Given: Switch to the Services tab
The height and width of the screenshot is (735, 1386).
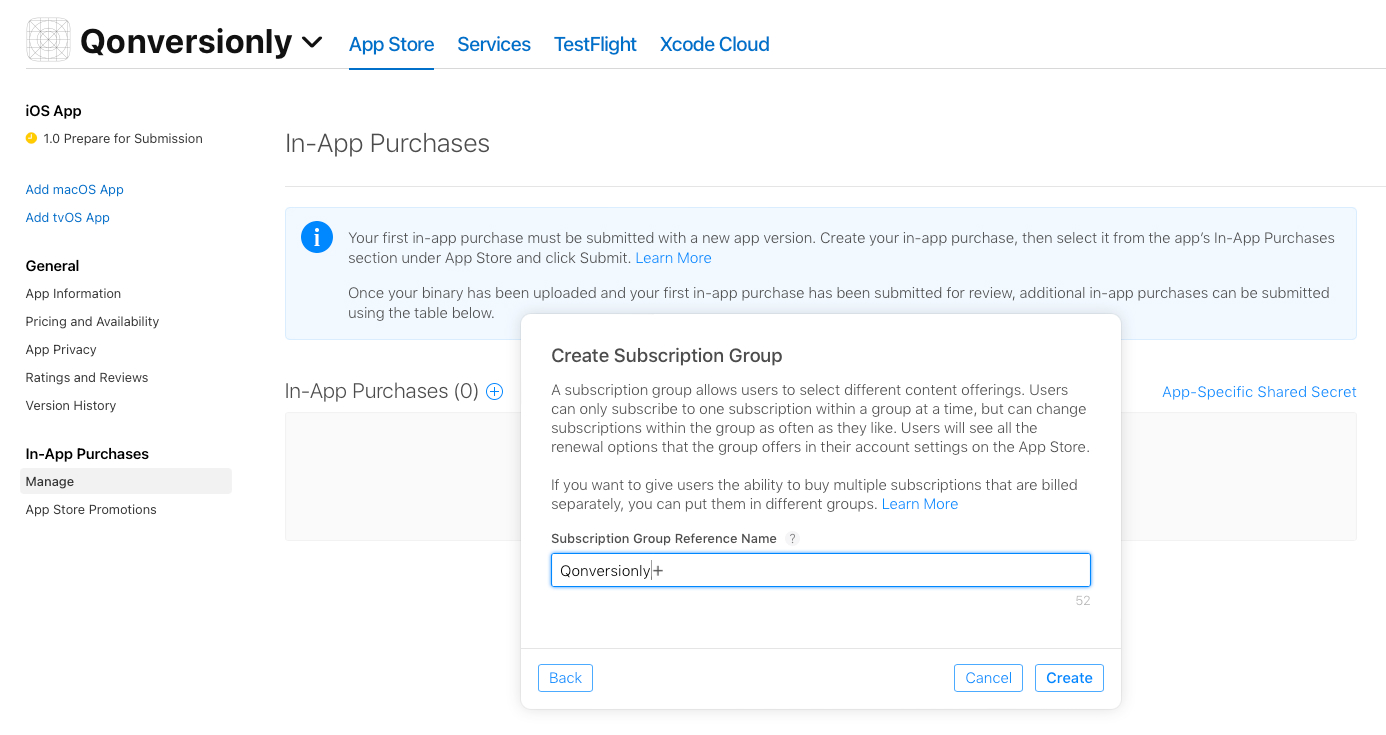Looking at the screenshot, I should click(494, 44).
